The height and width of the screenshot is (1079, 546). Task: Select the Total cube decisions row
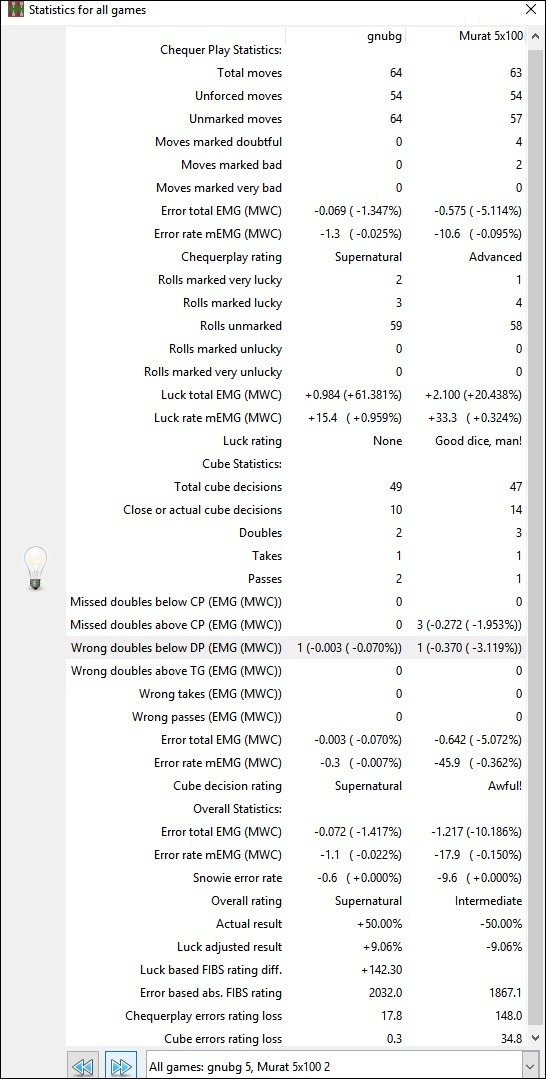click(x=296, y=487)
